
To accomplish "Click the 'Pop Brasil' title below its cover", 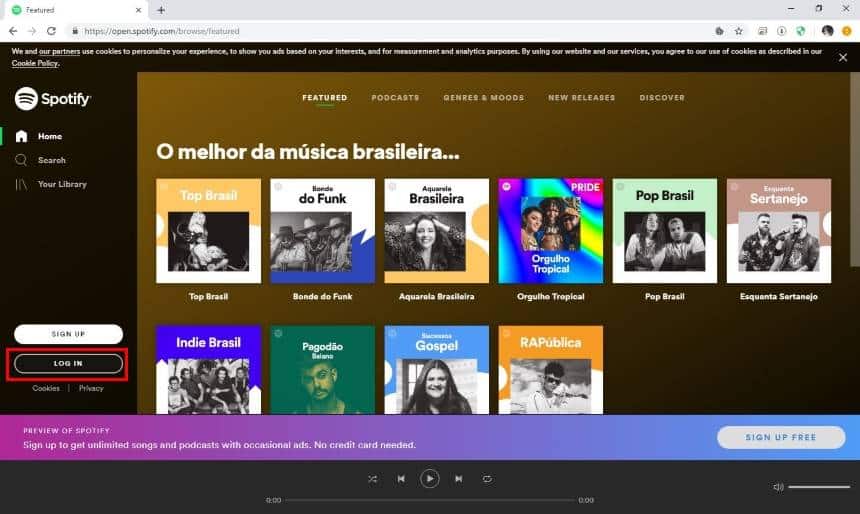I will click(665, 296).
